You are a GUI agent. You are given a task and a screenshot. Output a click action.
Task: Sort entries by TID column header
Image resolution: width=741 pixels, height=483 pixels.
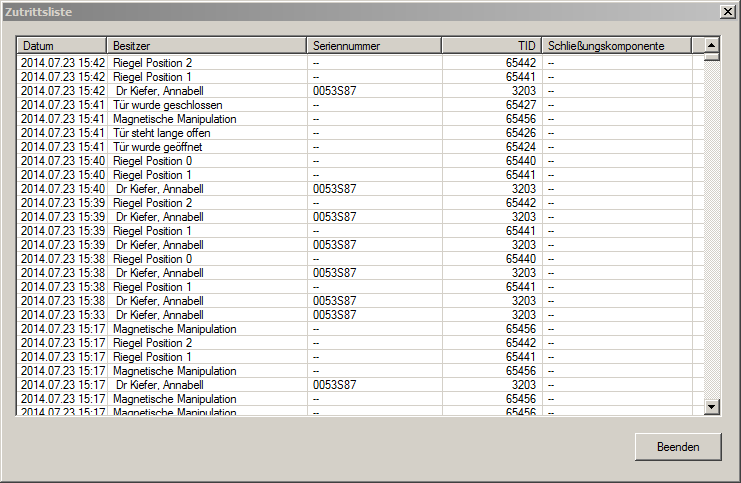tap(491, 46)
